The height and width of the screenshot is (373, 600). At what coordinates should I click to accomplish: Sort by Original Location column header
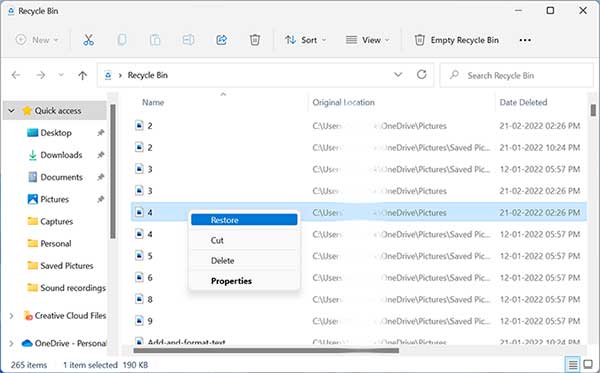343,102
